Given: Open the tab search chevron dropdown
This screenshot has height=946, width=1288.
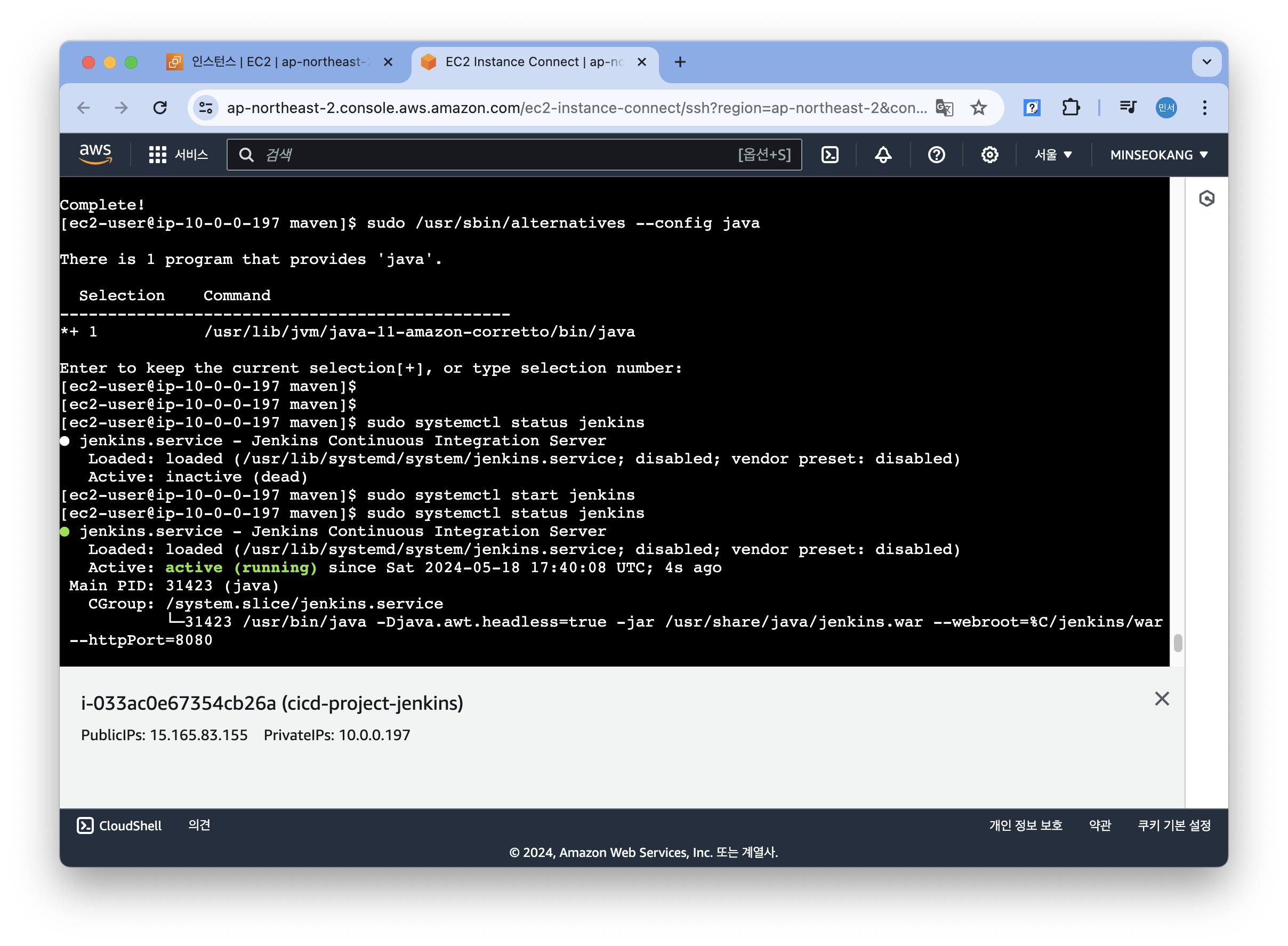Looking at the screenshot, I should point(1206,62).
